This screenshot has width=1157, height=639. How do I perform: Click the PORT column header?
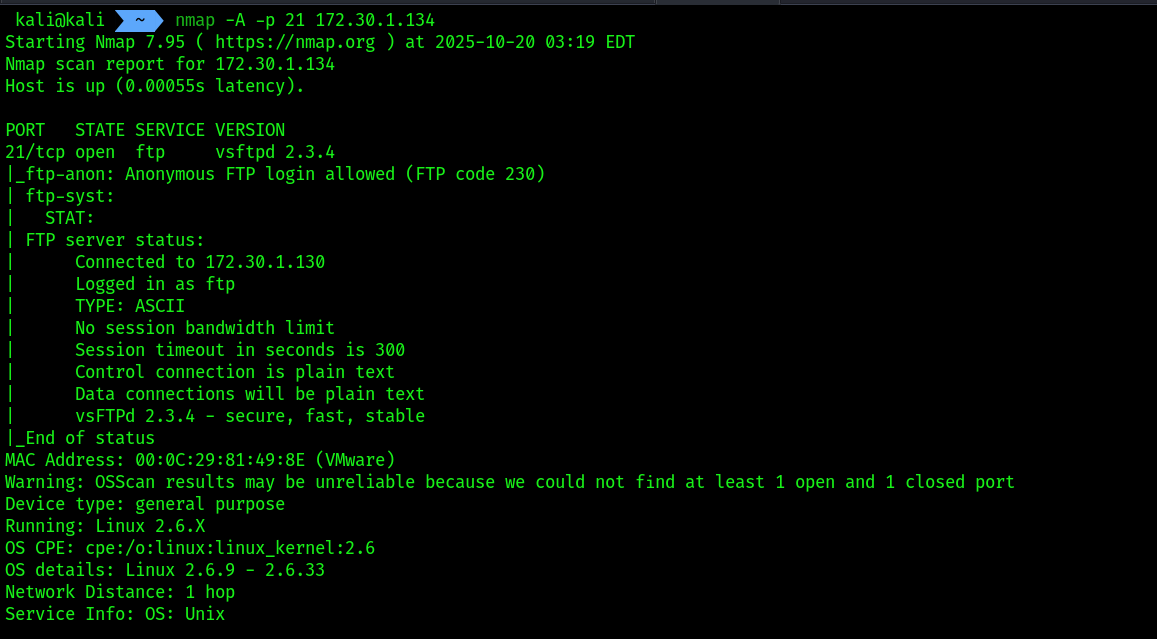click(x=25, y=131)
